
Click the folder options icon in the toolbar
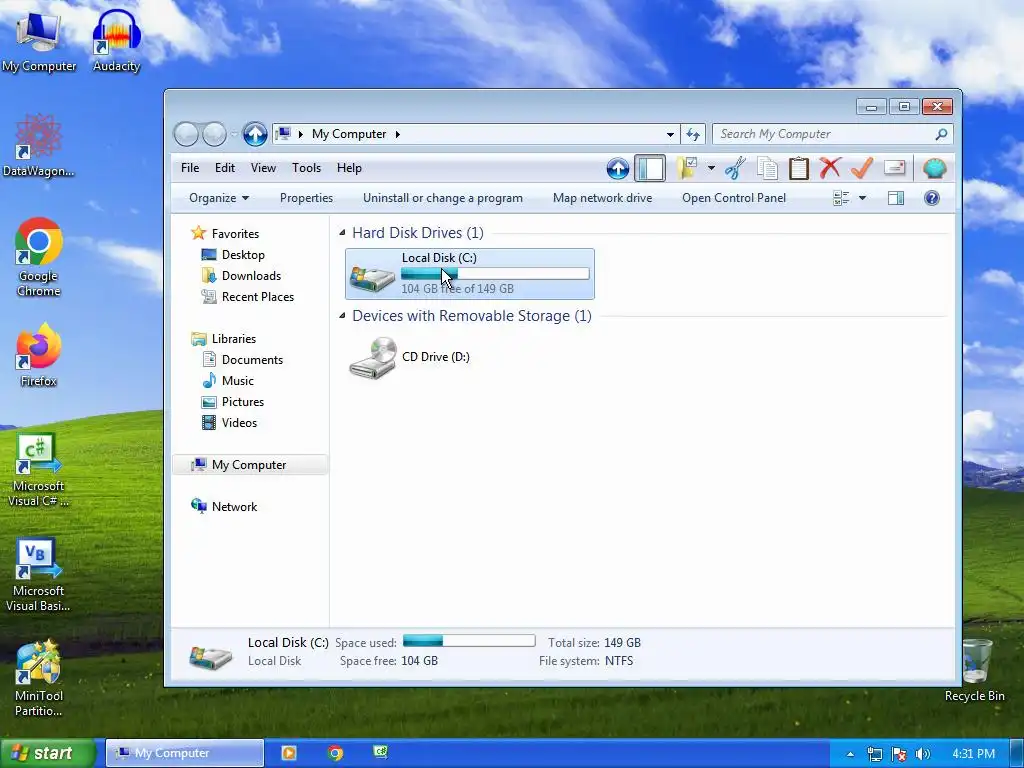click(687, 168)
